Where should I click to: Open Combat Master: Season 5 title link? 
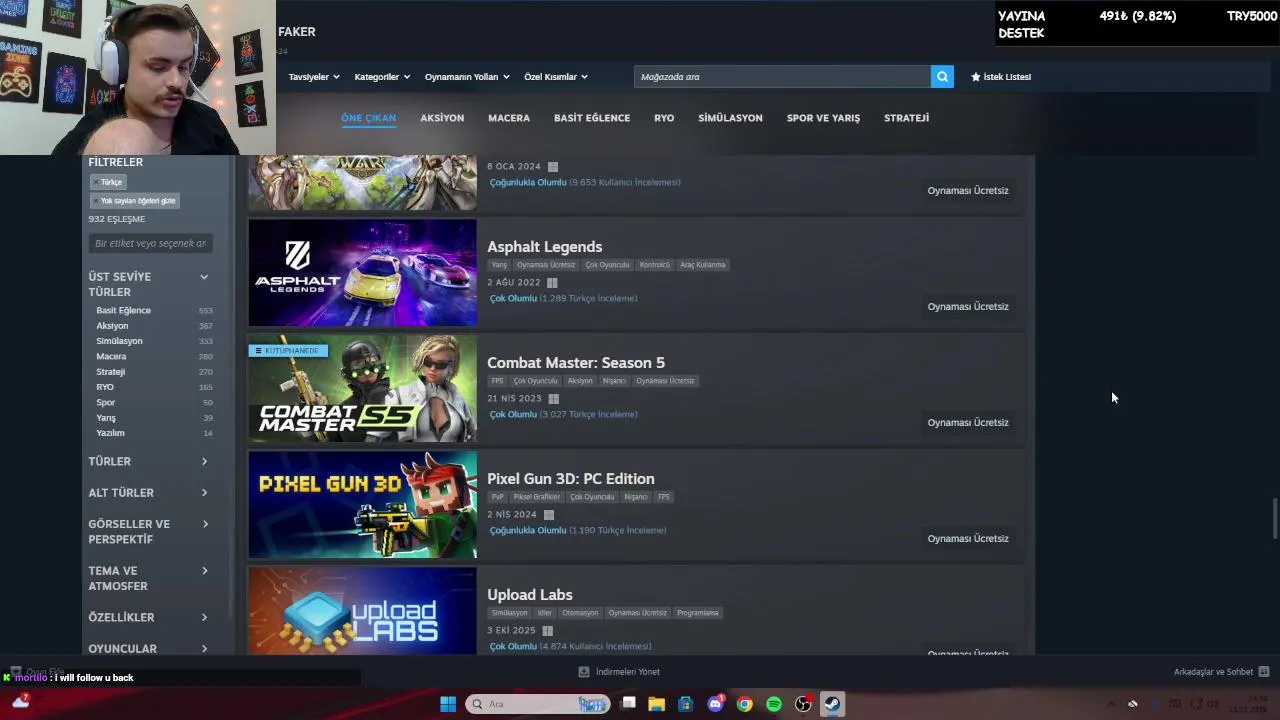[x=576, y=363]
